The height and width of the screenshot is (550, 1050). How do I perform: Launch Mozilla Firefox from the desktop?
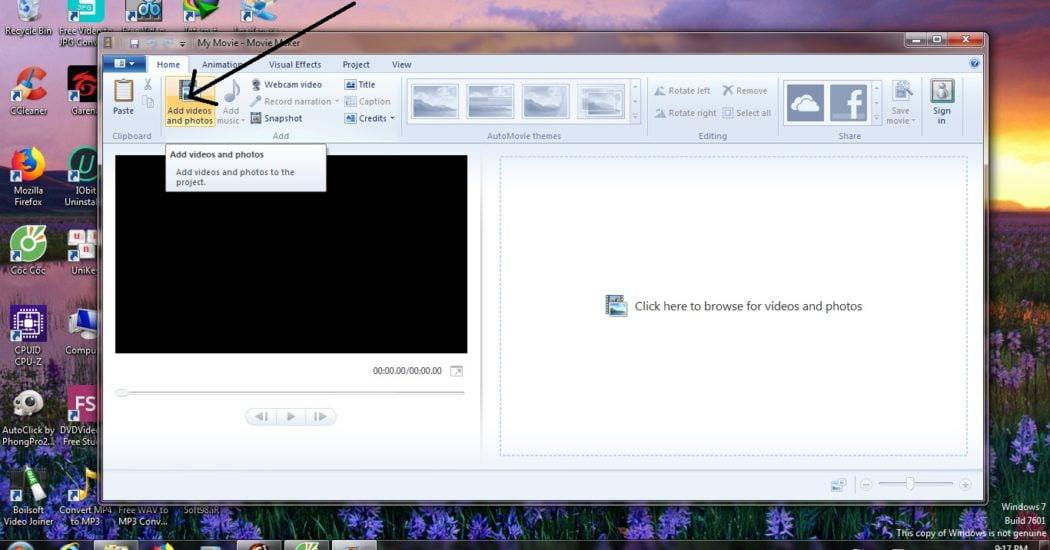(27, 177)
